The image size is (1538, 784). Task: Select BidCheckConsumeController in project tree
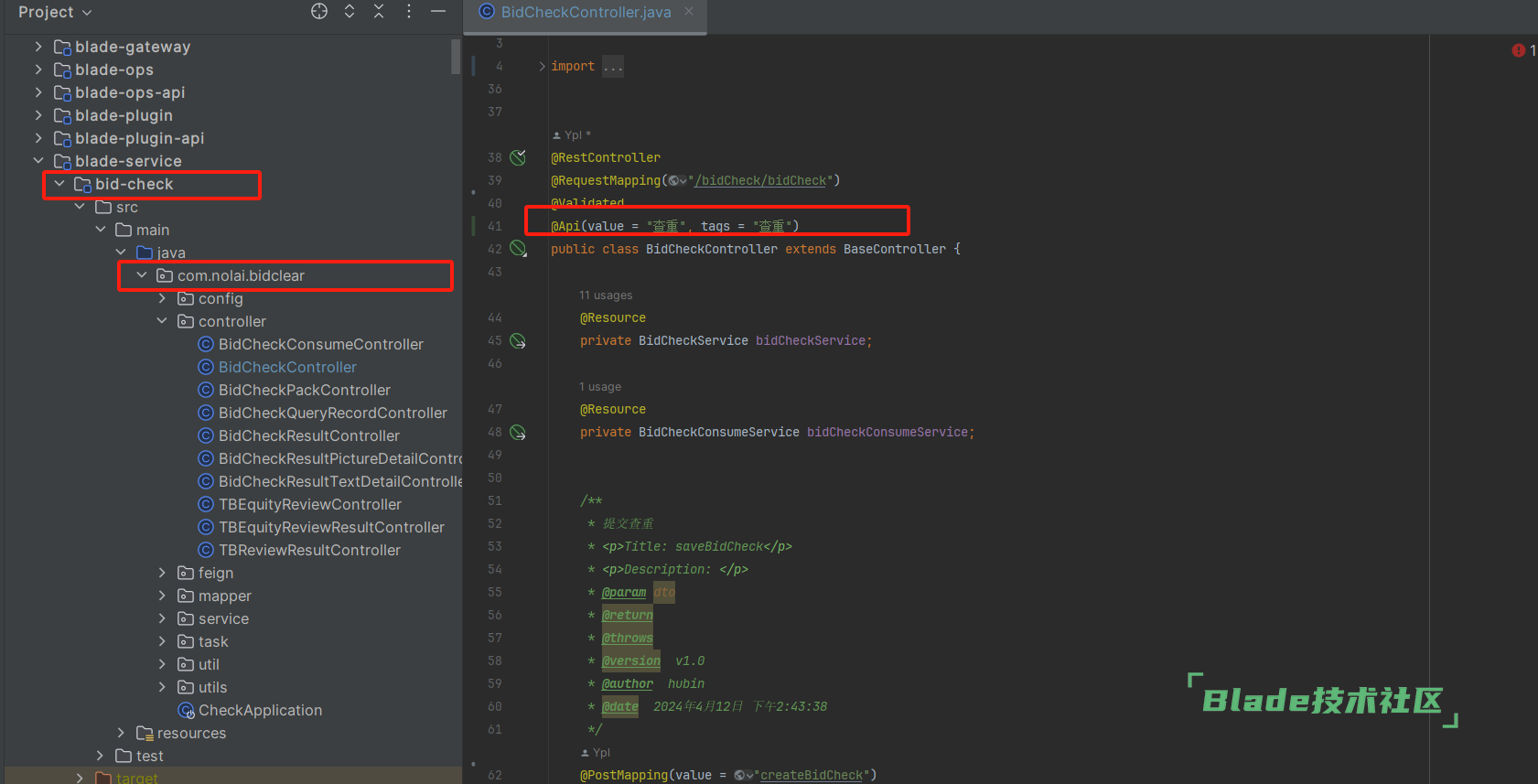pos(321,344)
